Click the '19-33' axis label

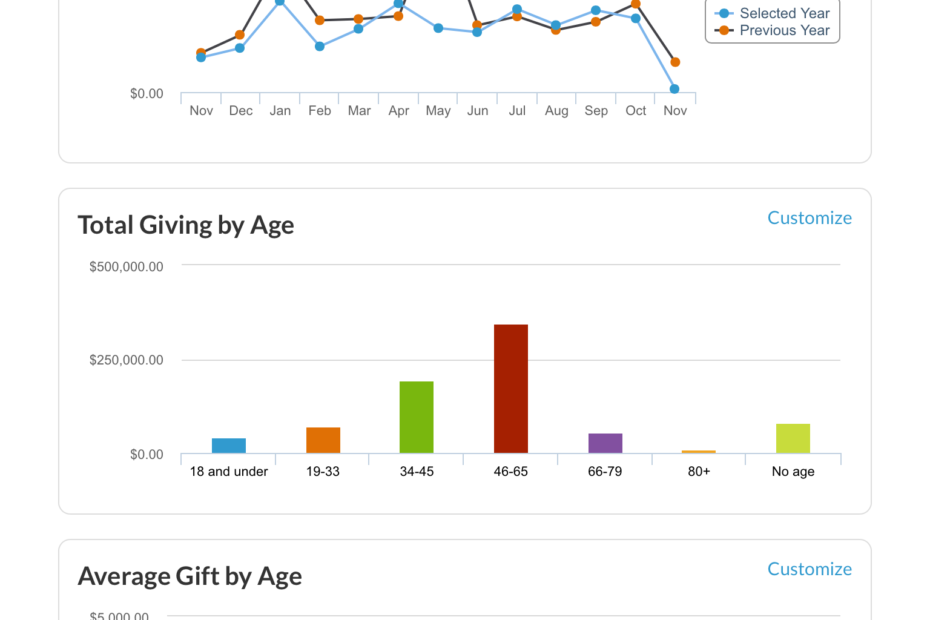[323, 472]
